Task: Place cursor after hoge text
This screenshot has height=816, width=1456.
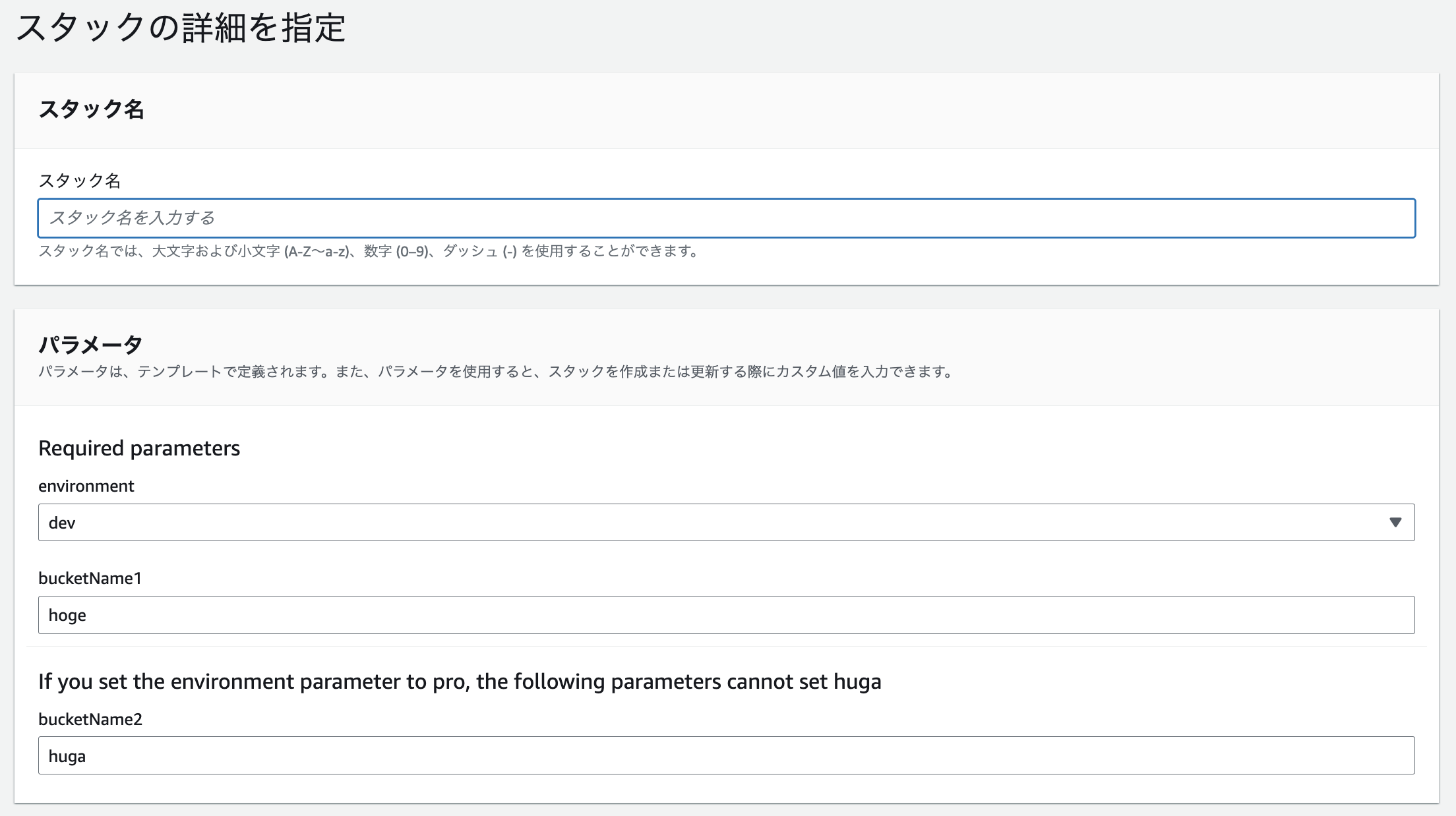Action: (x=88, y=615)
